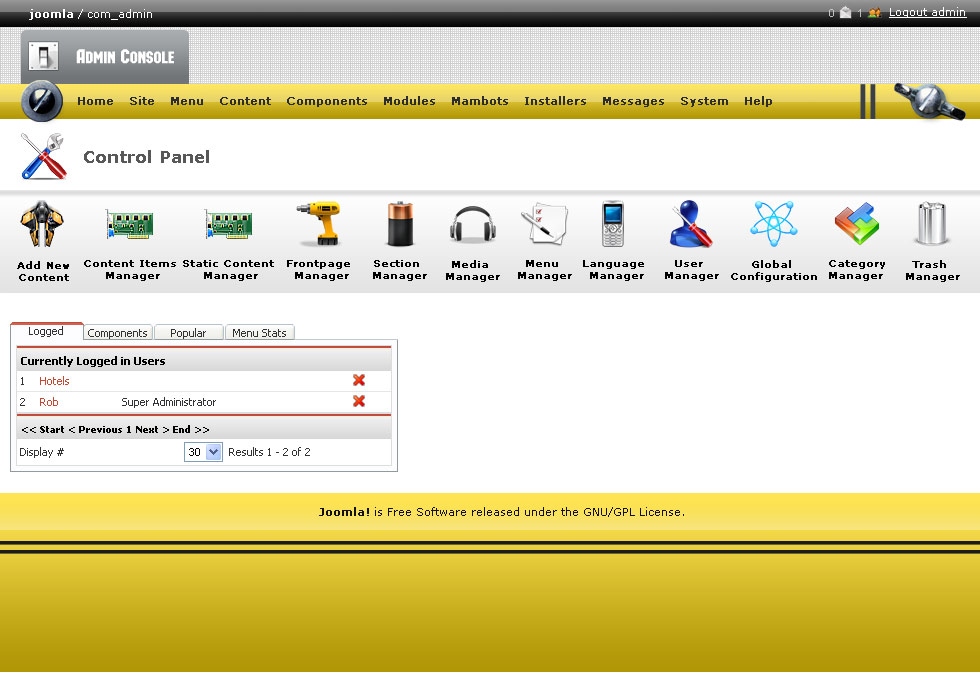Open the Components menu
The image size is (980, 700).
(x=327, y=101)
